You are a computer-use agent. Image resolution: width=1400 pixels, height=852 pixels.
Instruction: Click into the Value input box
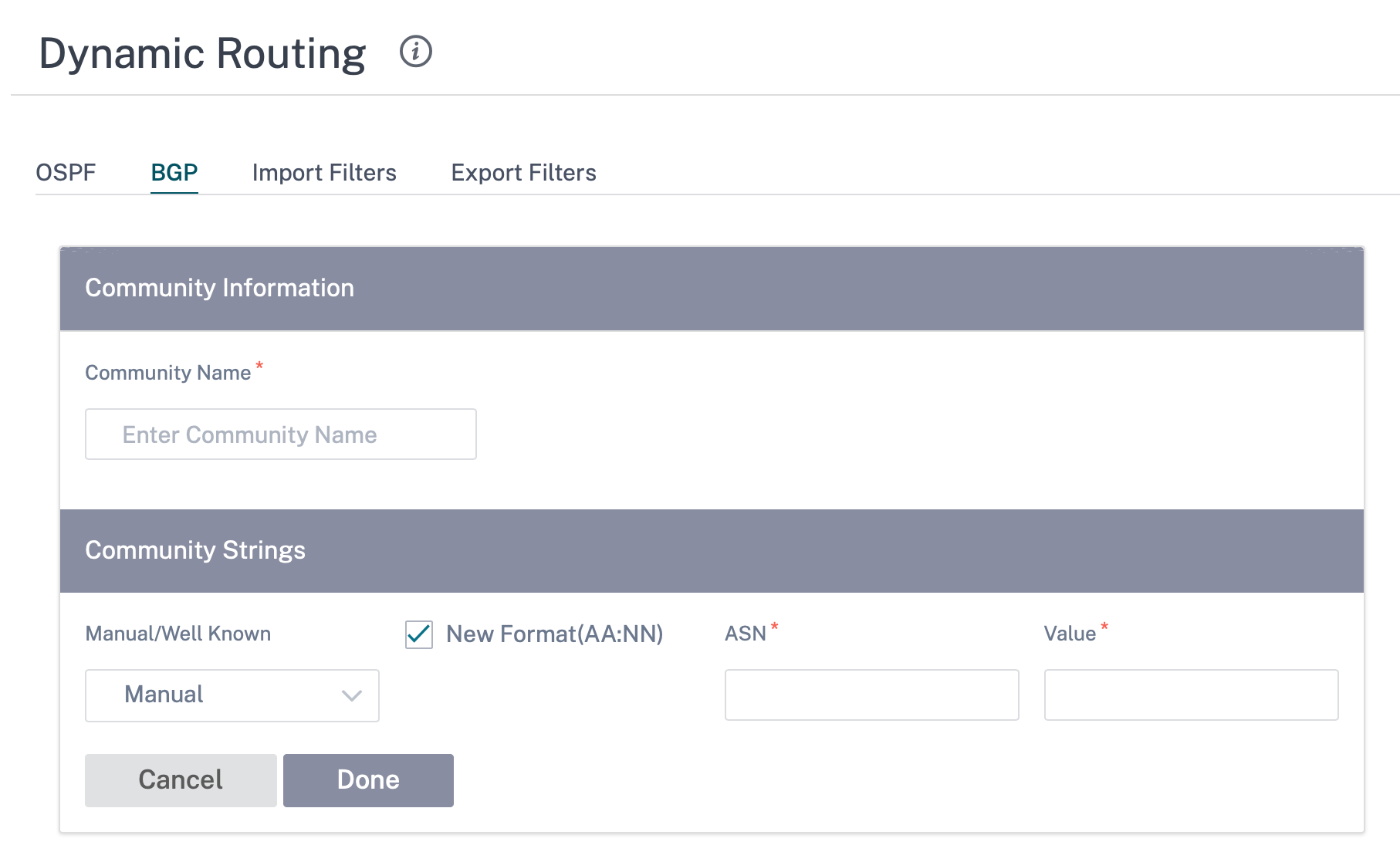(1192, 695)
